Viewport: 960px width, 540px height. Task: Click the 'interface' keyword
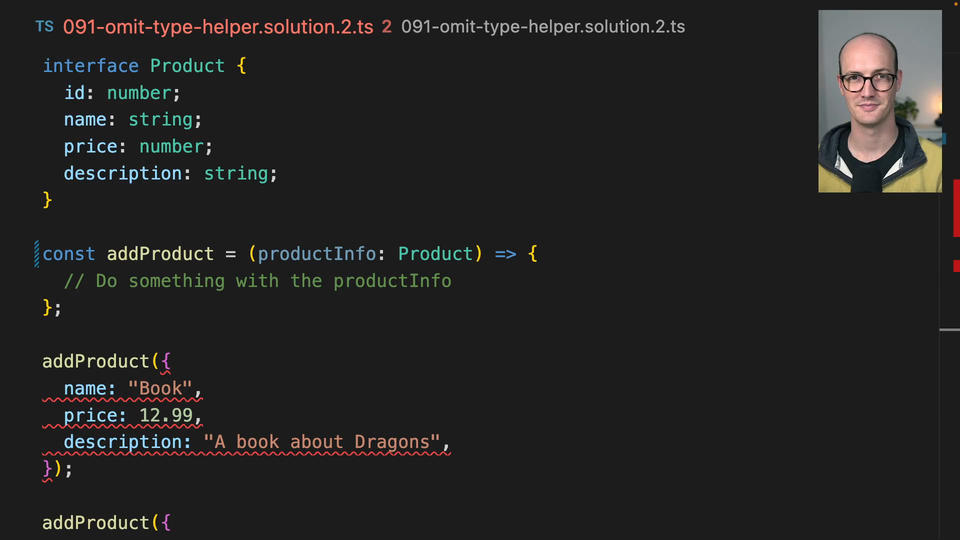90,66
